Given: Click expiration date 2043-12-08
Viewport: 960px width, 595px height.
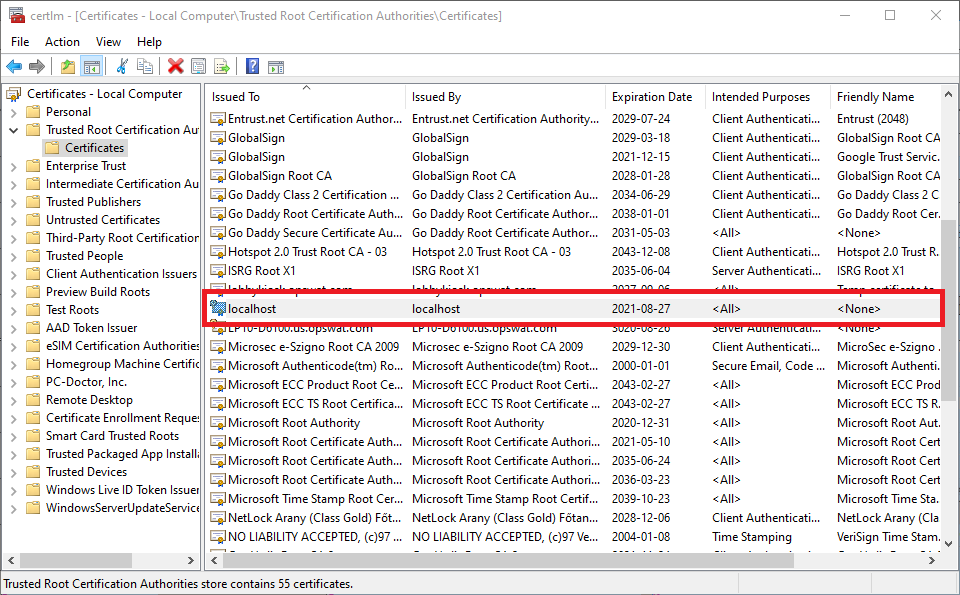Looking at the screenshot, I should (640, 252).
